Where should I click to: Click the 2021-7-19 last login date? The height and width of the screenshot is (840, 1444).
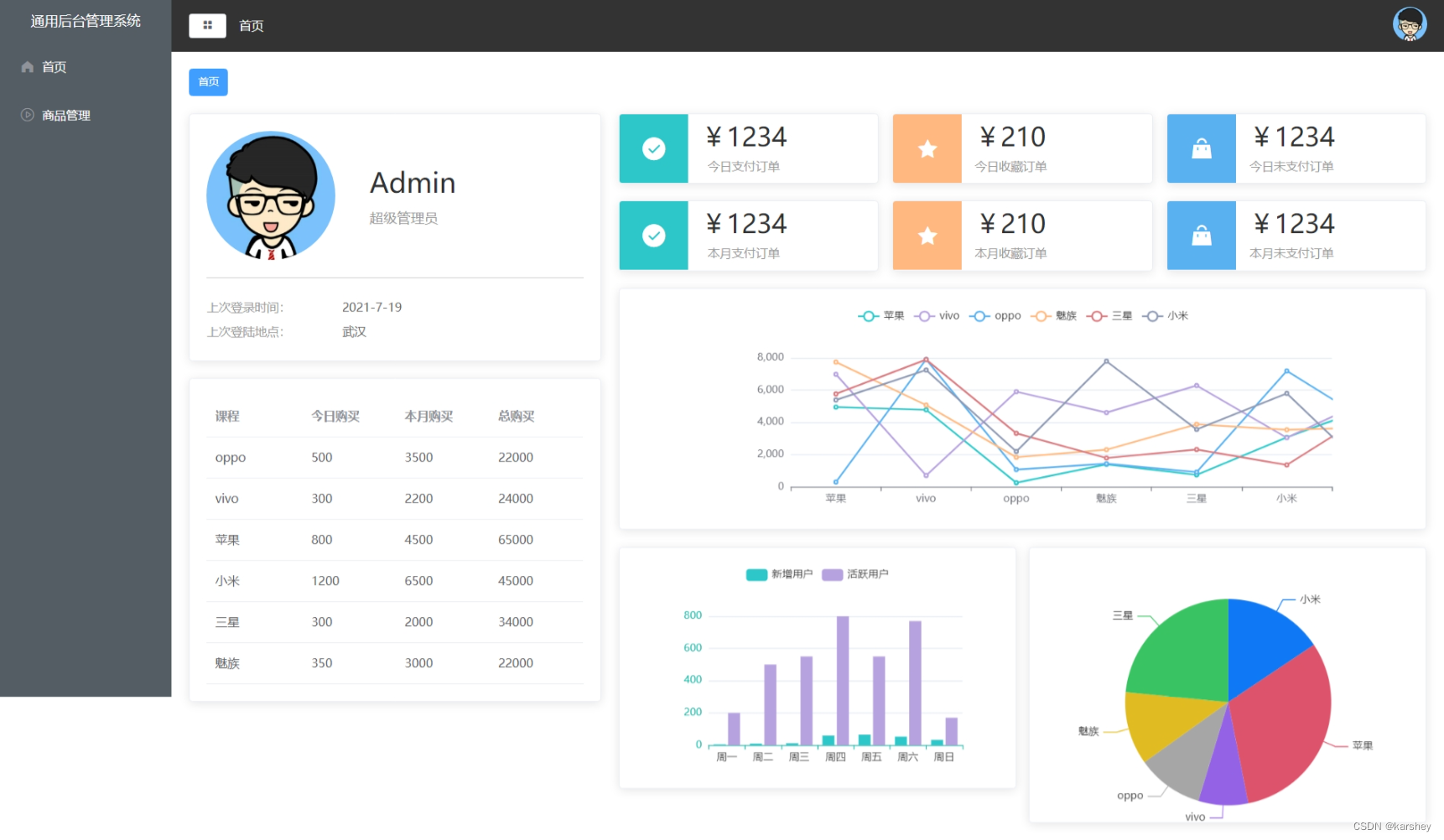click(372, 308)
